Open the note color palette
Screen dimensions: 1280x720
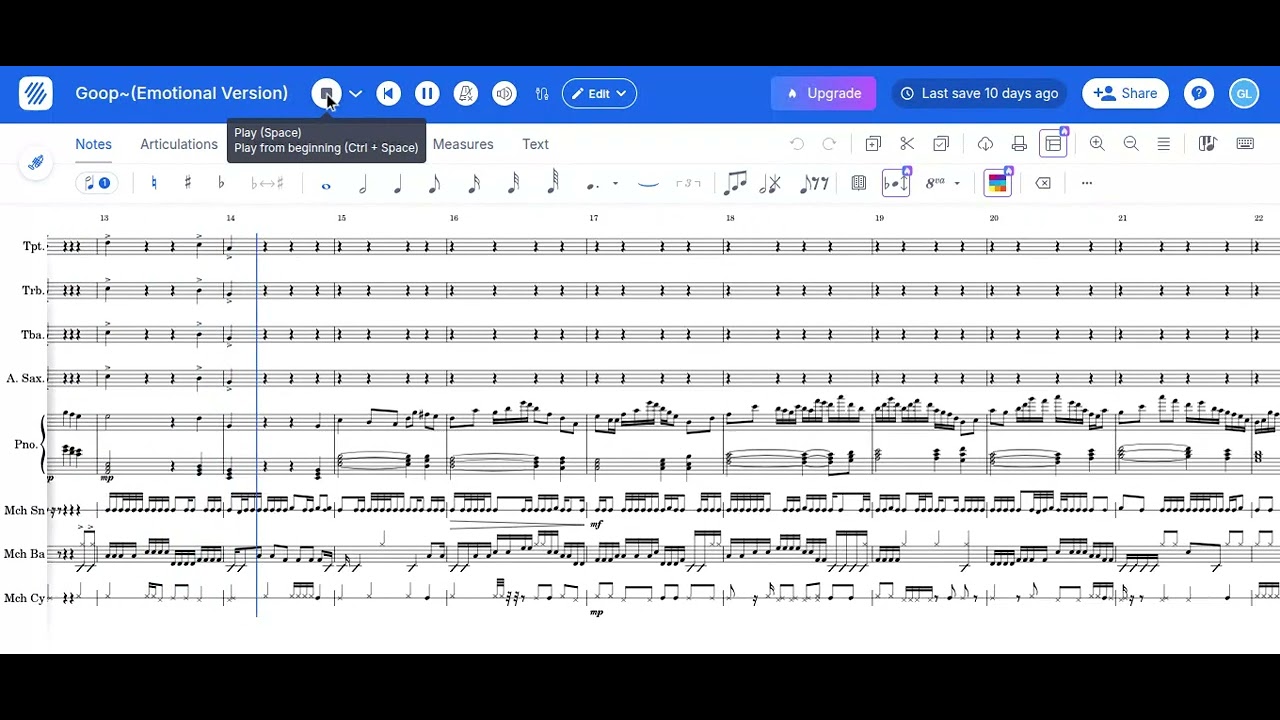click(997, 183)
